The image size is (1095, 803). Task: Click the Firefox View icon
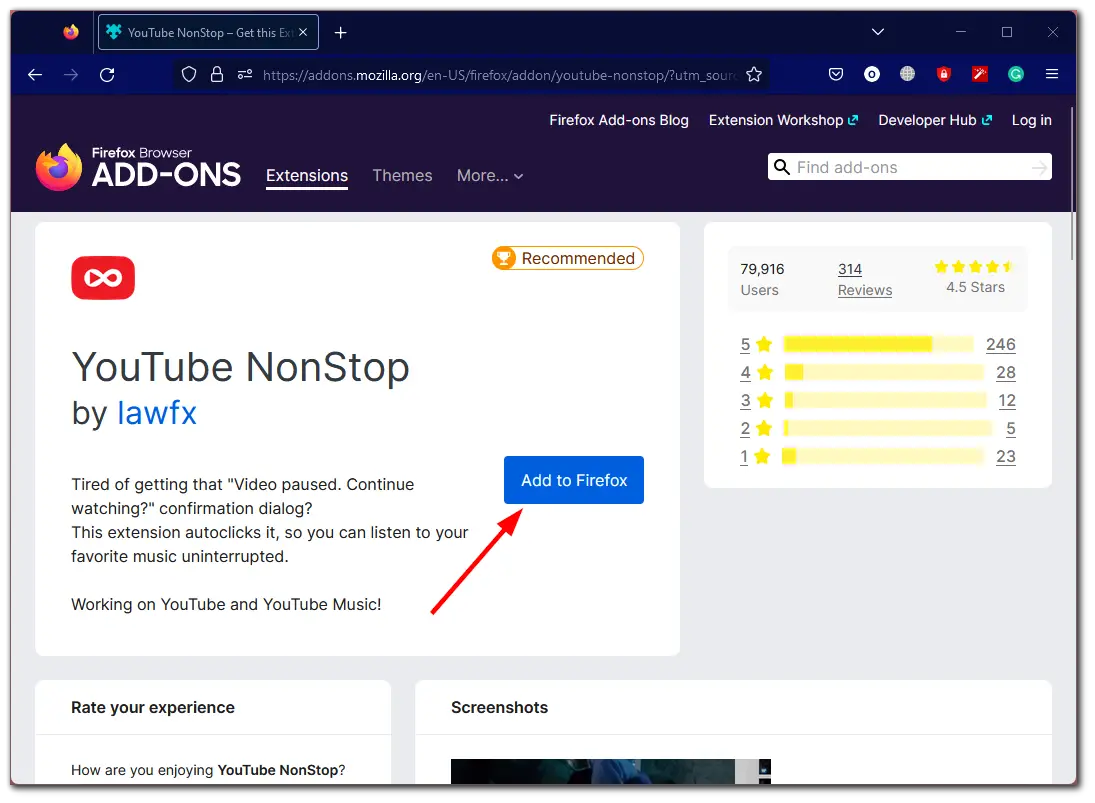[71, 32]
